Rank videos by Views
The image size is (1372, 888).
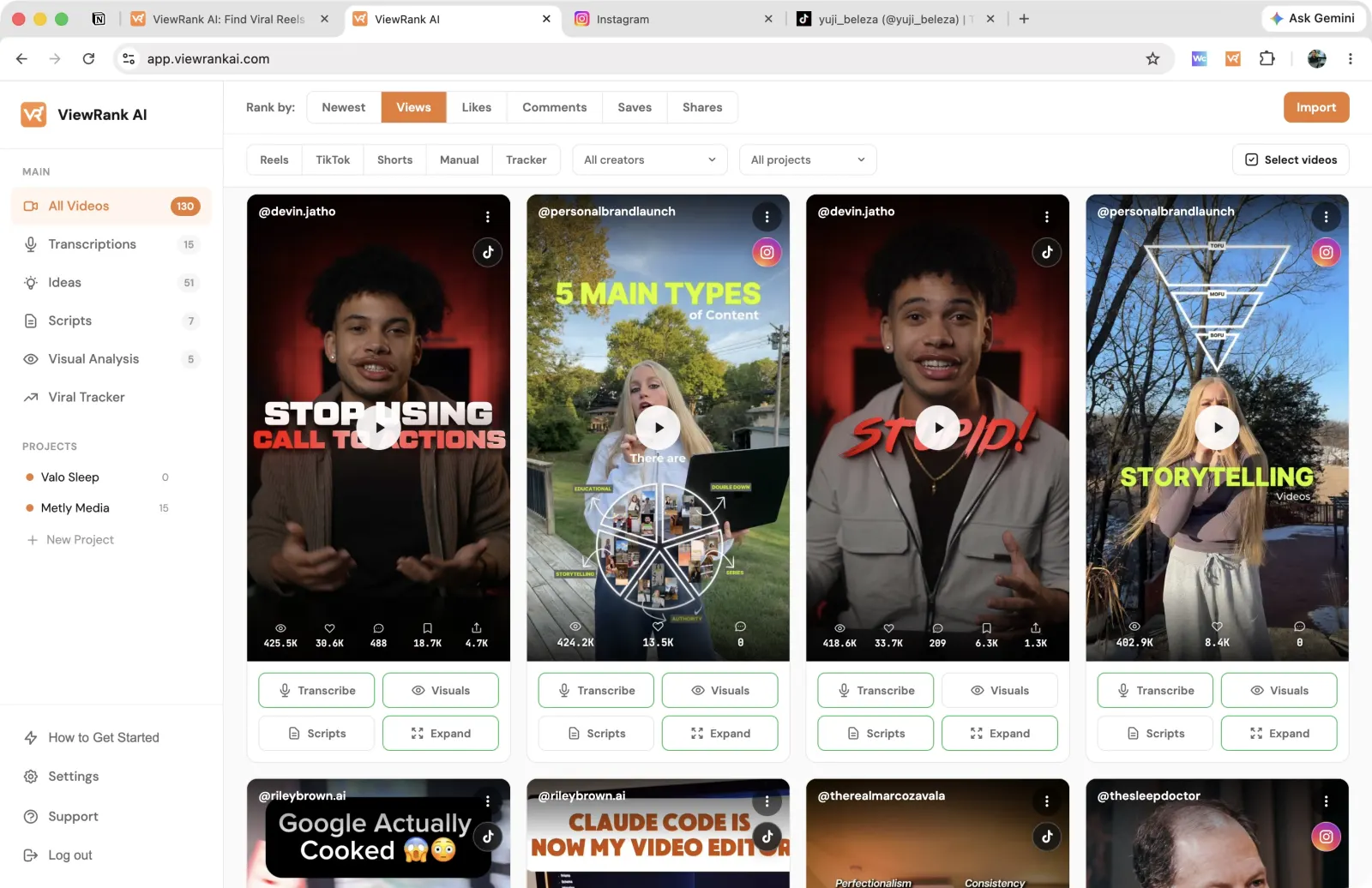click(x=413, y=107)
